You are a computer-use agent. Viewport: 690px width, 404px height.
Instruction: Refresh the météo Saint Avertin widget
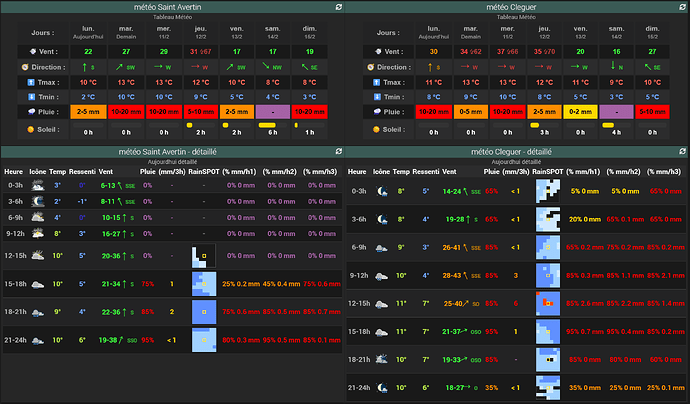click(x=338, y=7)
